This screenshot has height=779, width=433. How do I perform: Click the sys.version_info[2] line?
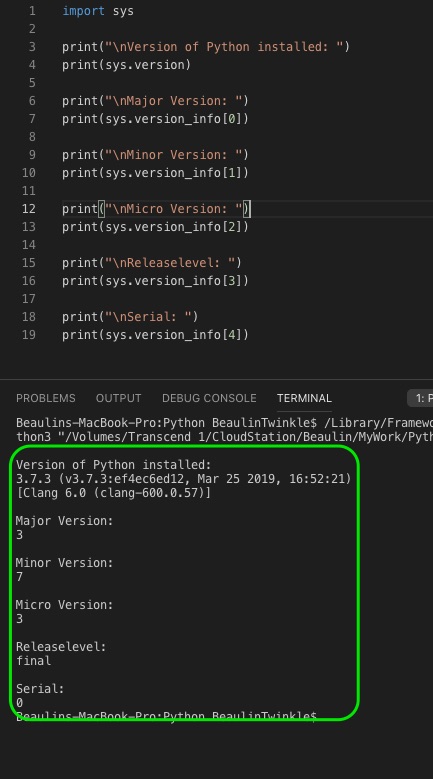coord(155,227)
